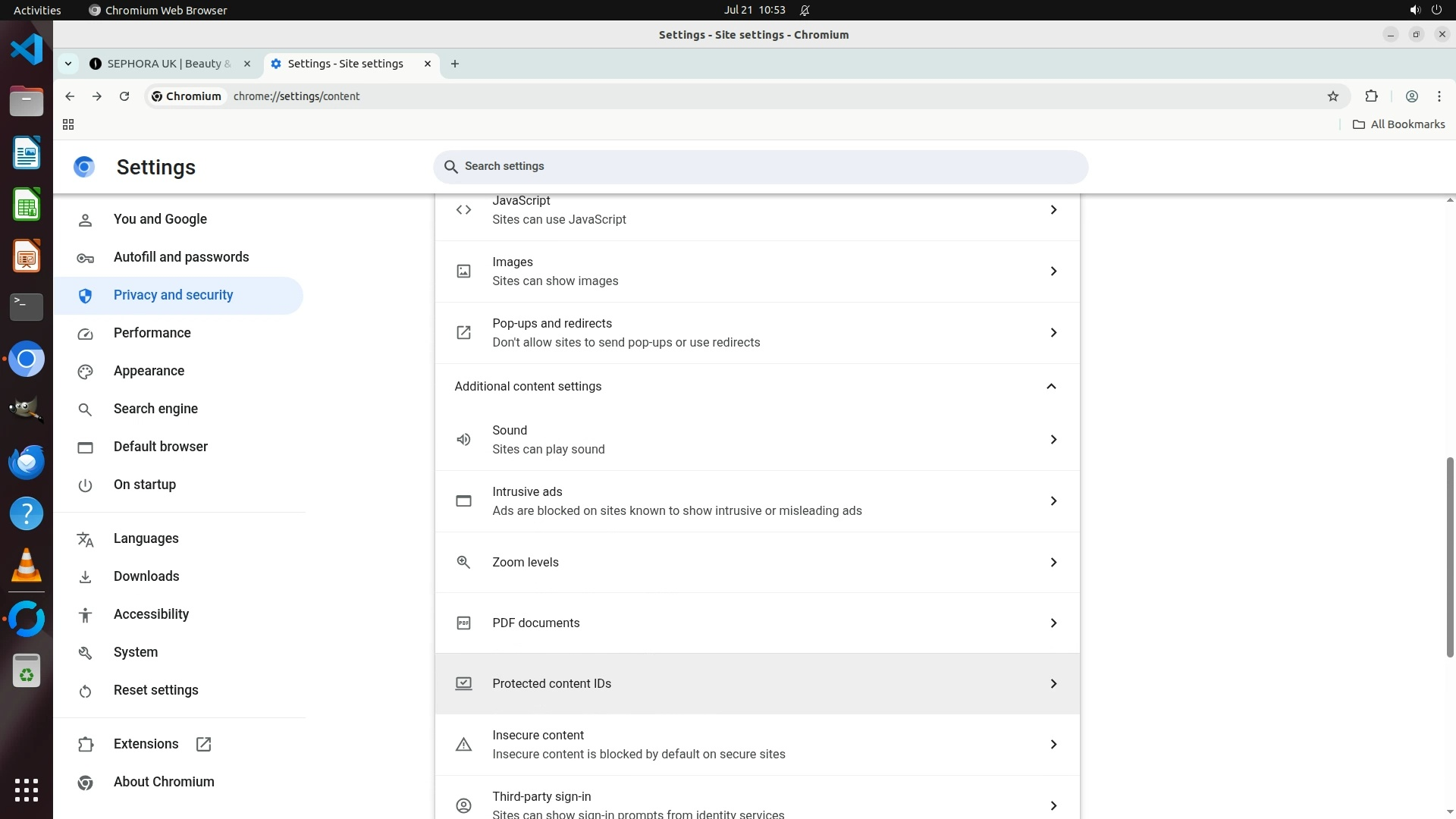Open Intrusive ads settings

757,501
